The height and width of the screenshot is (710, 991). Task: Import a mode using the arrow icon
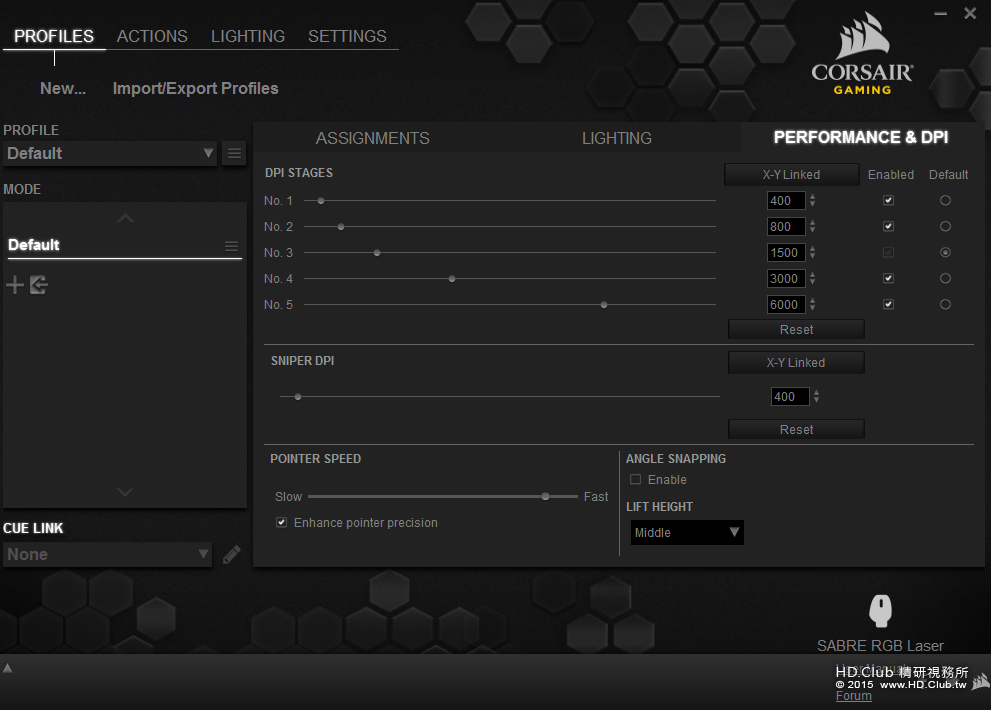[39, 285]
